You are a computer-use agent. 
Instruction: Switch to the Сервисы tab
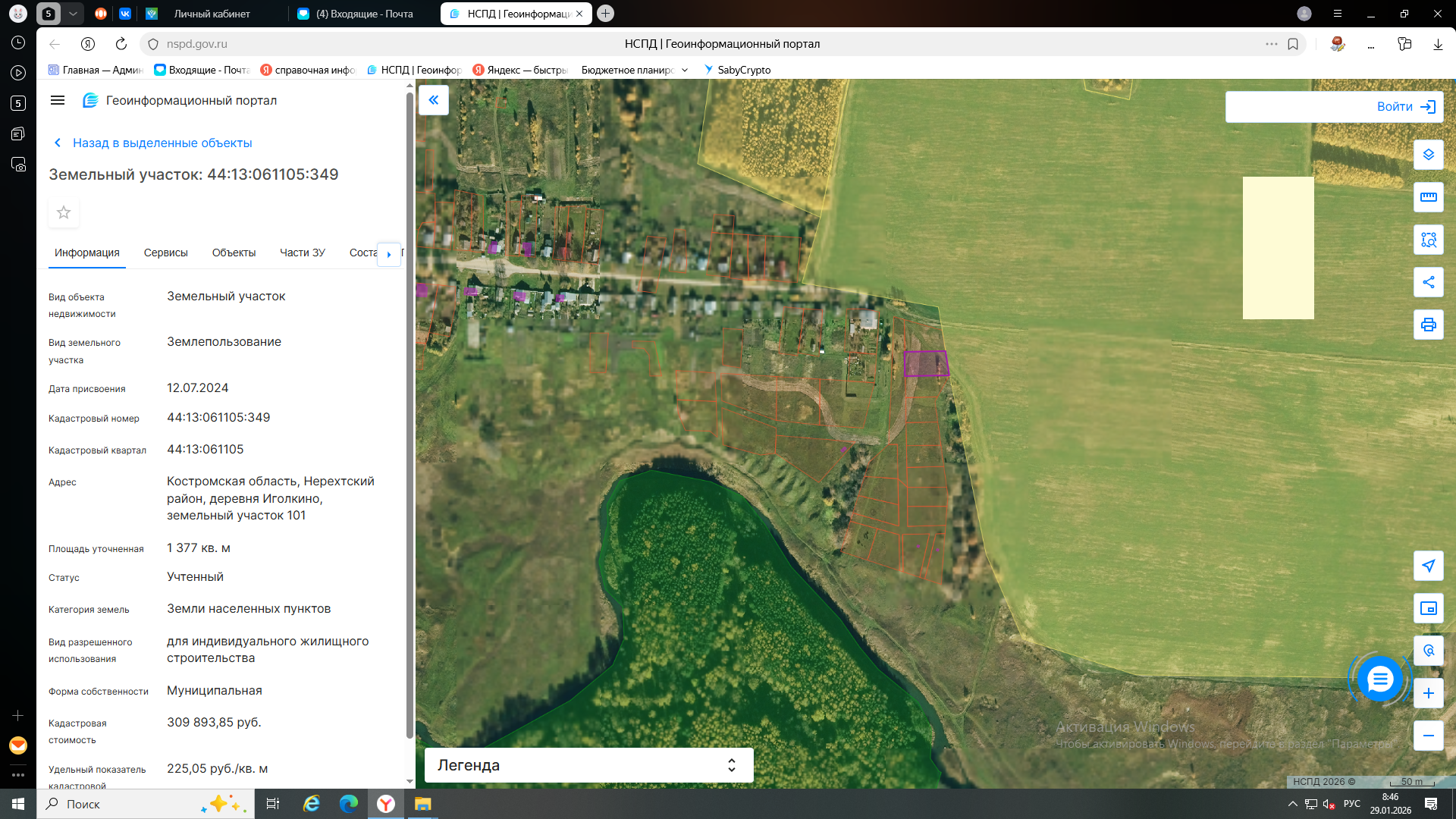166,253
